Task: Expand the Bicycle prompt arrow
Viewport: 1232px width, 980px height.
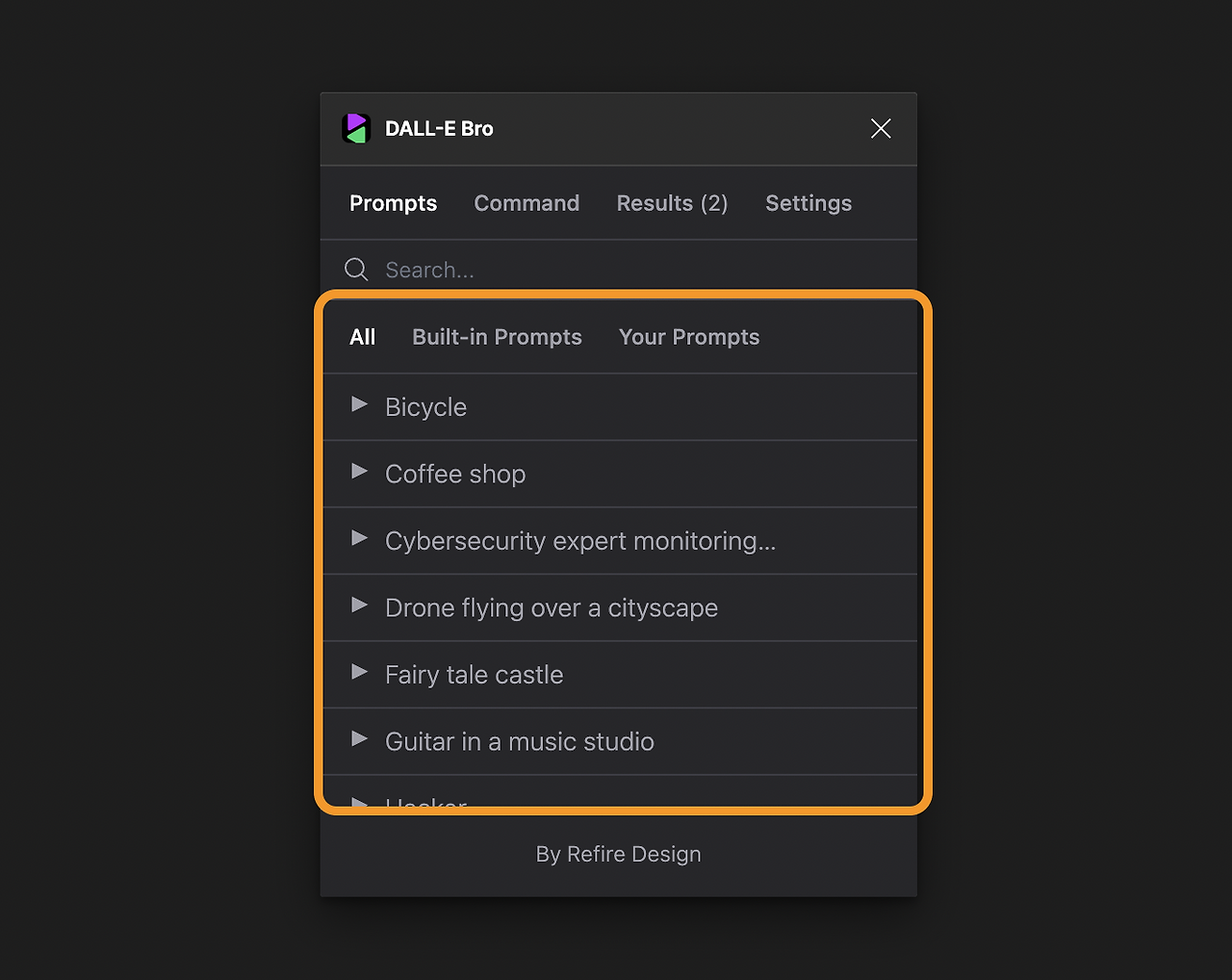Action: coord(360,405)
